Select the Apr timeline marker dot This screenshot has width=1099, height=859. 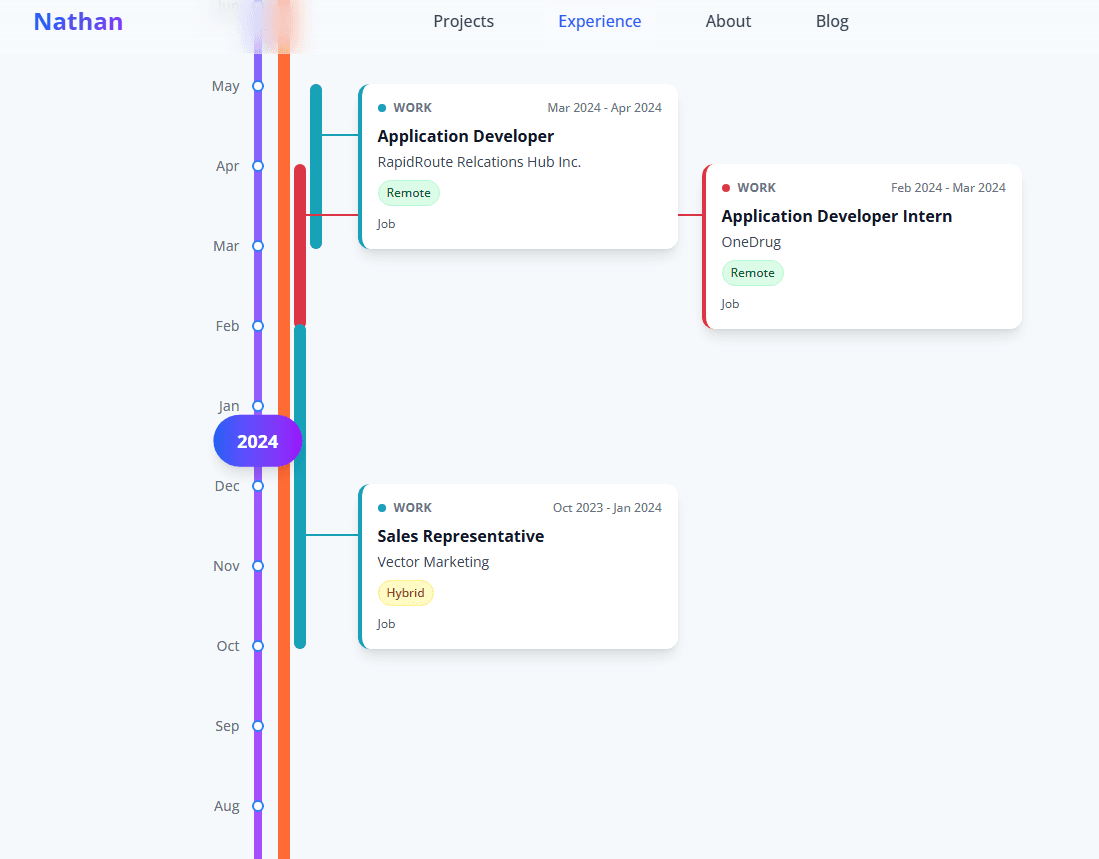[x=258, y=166]
